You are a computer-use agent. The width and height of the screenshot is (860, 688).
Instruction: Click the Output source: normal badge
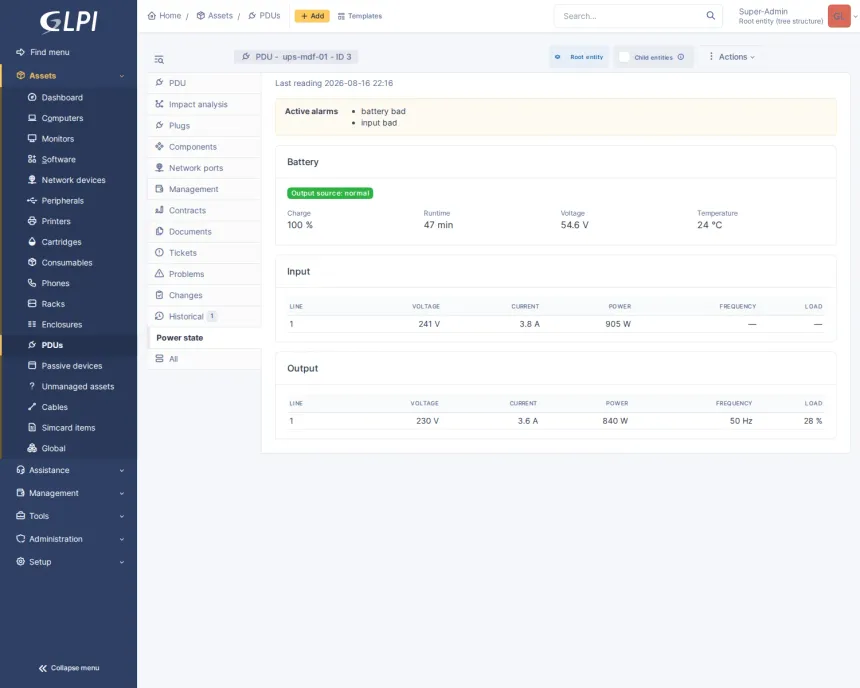point(330,193)
